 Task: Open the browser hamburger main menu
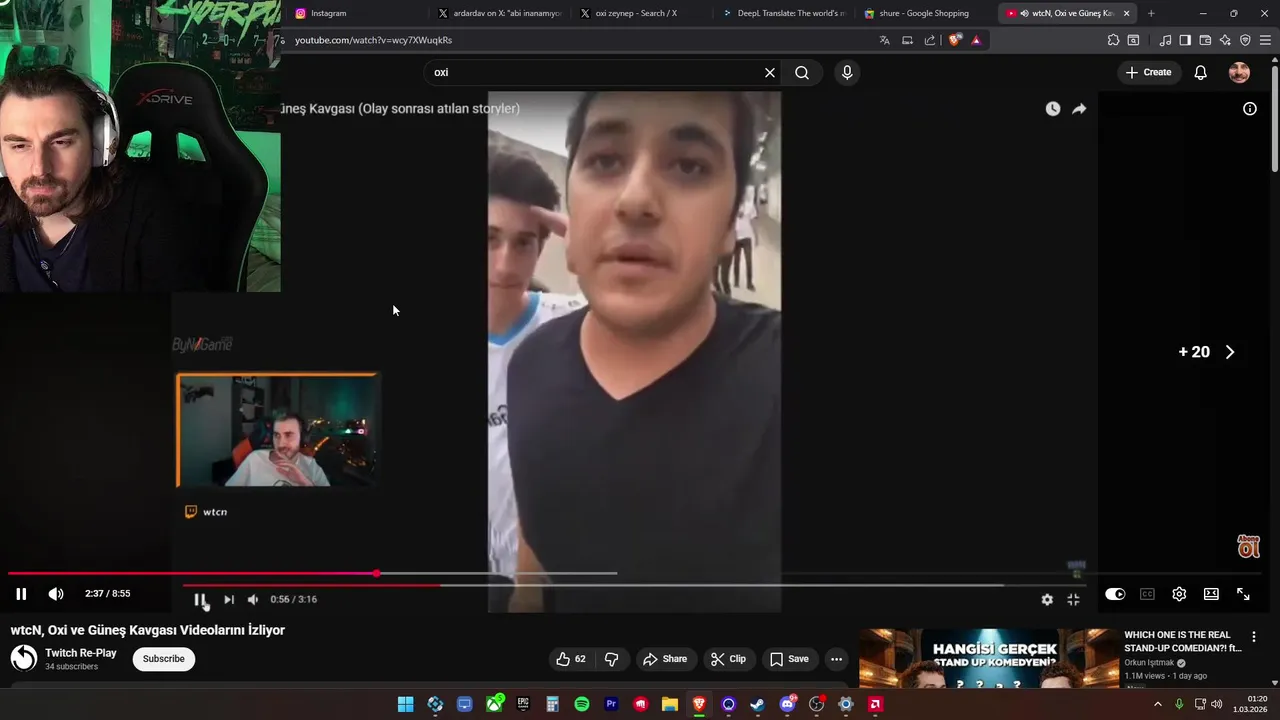(x=1265, y=40)
